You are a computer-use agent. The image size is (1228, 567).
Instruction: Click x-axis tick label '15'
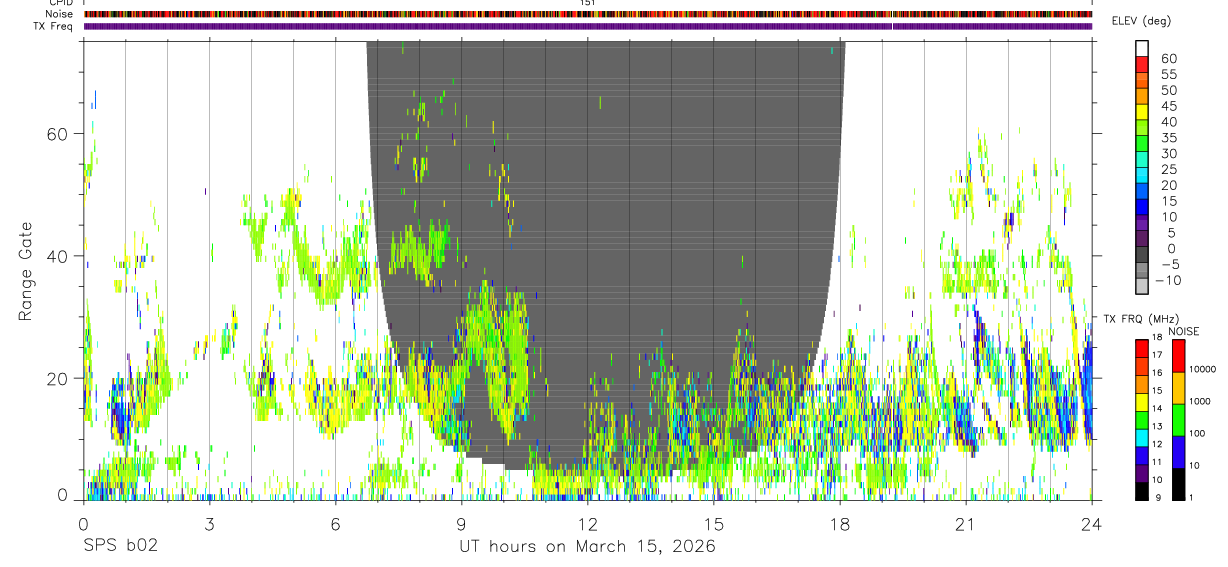click(714, 524)
